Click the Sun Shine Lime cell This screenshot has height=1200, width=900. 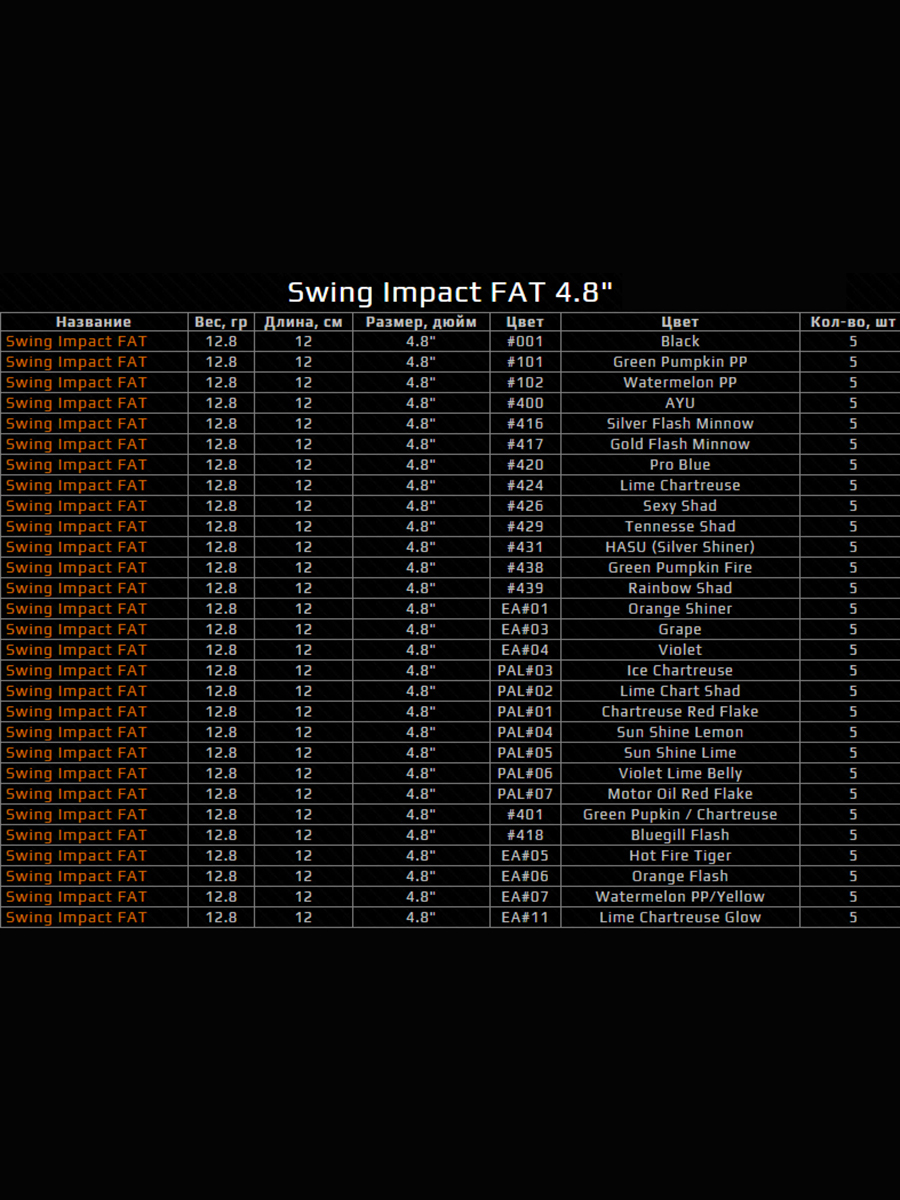pyautogui.click(x=680, y=752)
